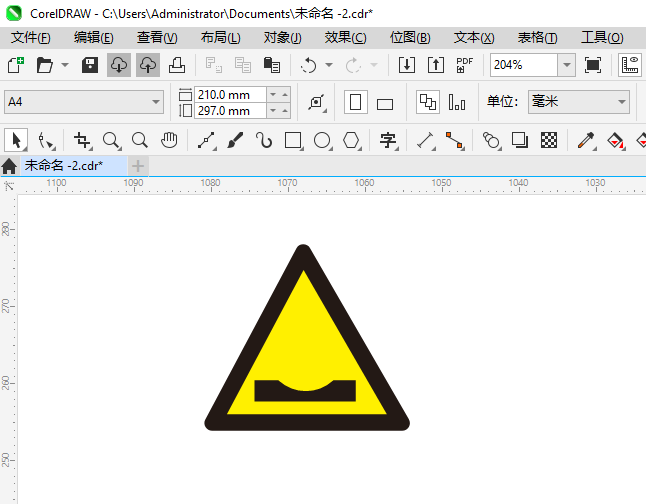This screenshot has width=646, height=504.
Task: Decrease page height with down stepper
Action: [x=273, y=110]
